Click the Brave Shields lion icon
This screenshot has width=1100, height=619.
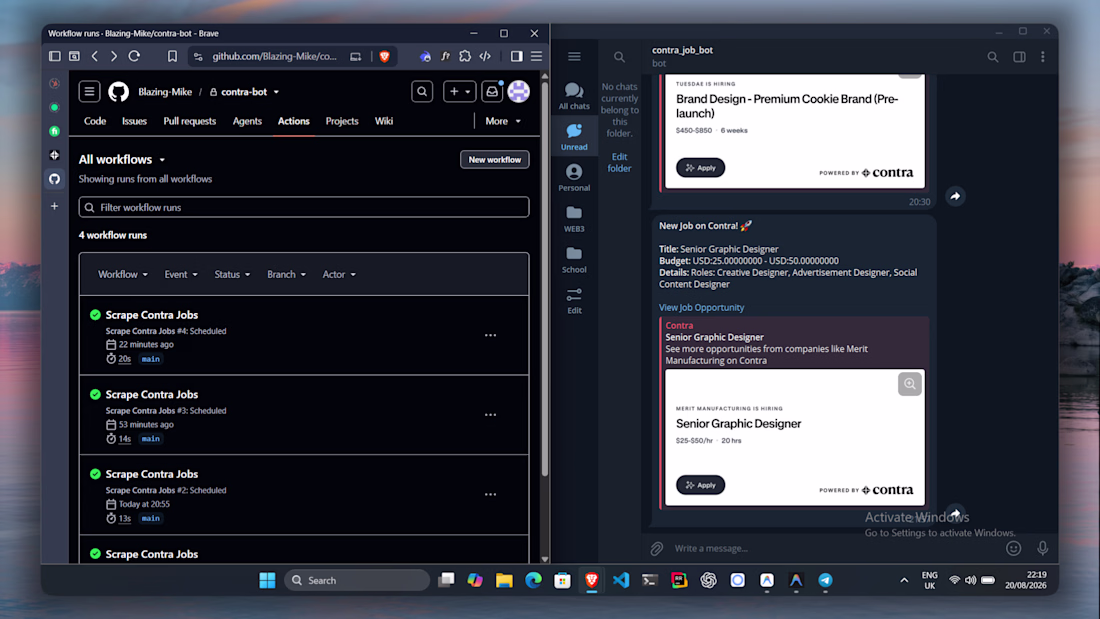[x=384, y=56]
